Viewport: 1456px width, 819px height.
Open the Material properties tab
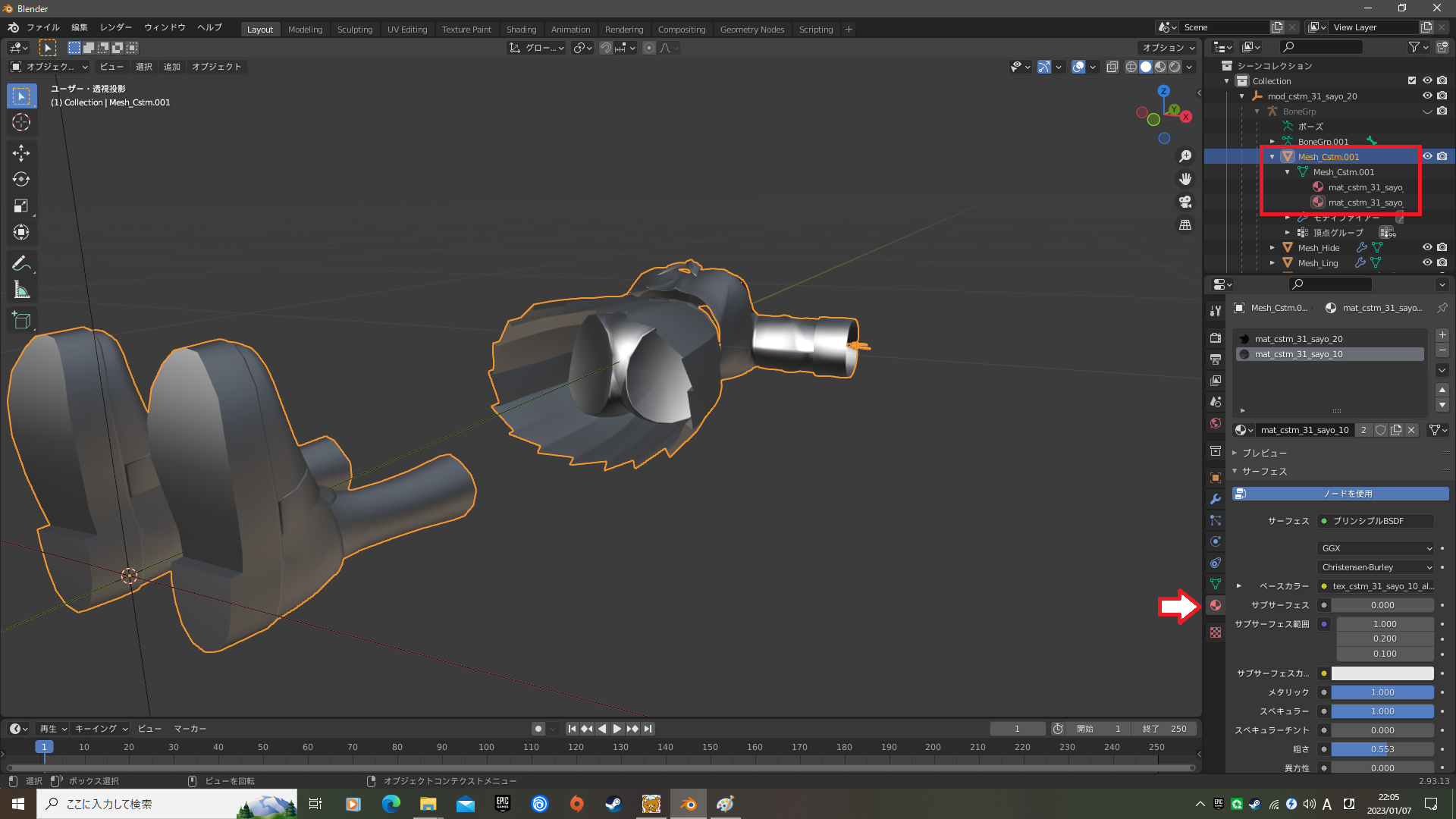(x=1216, y=605)
